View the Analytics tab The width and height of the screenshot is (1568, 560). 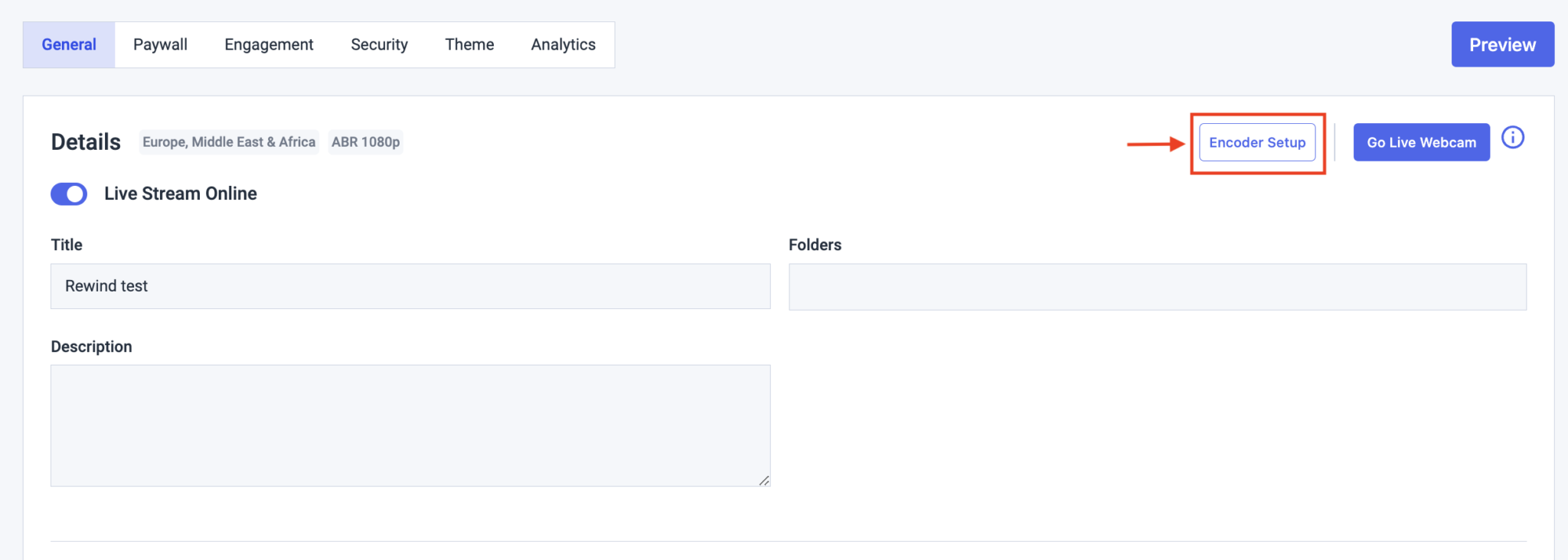pos(563,45)
